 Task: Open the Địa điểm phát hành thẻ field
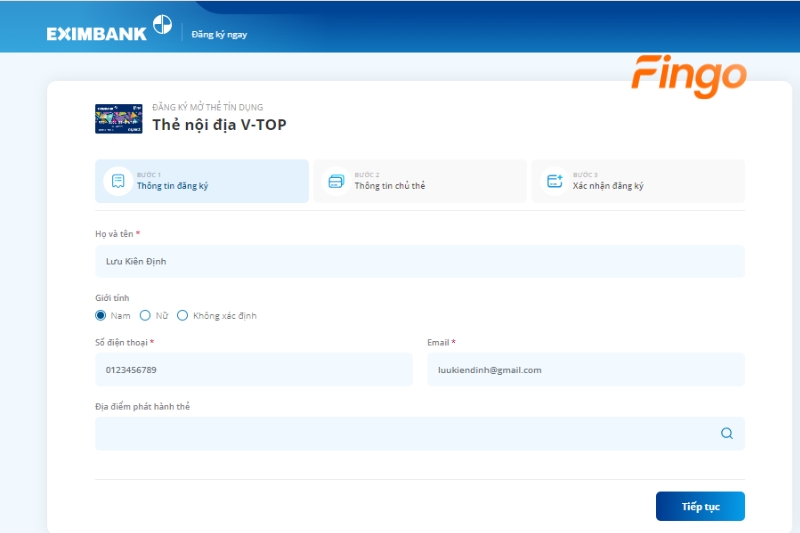click(x=420, y=434)
